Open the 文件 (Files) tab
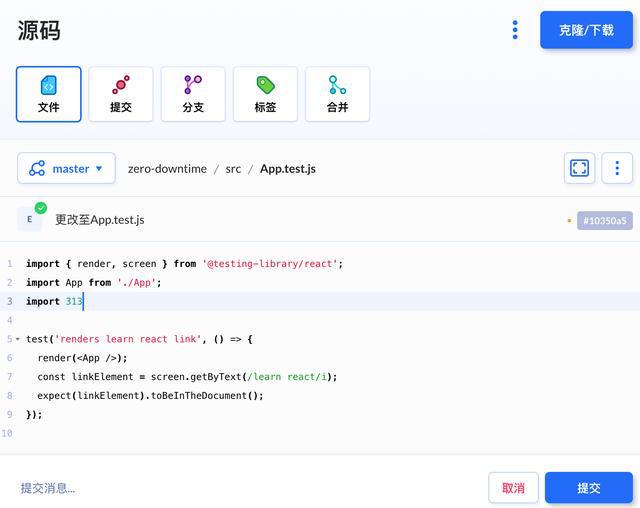The image size is (640, 508). click(x=49, y=94)
